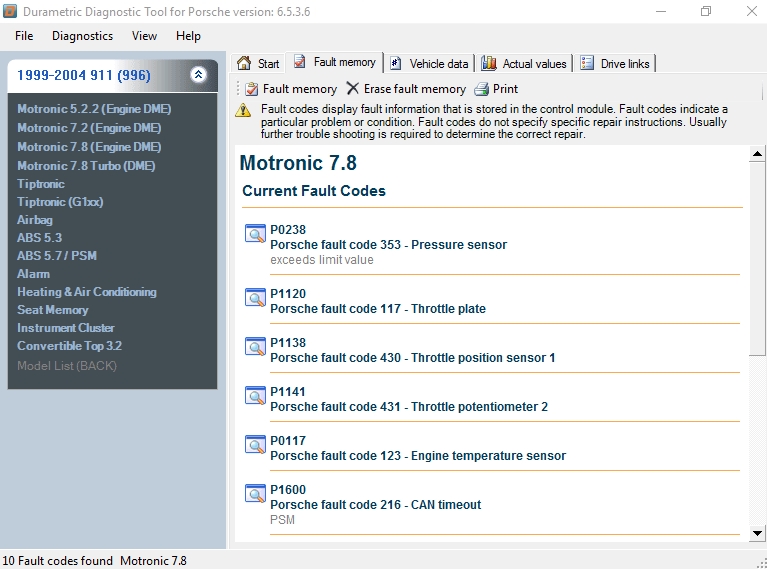
Task: Select the Fault memory tab
Action: (x=335, y=62)
